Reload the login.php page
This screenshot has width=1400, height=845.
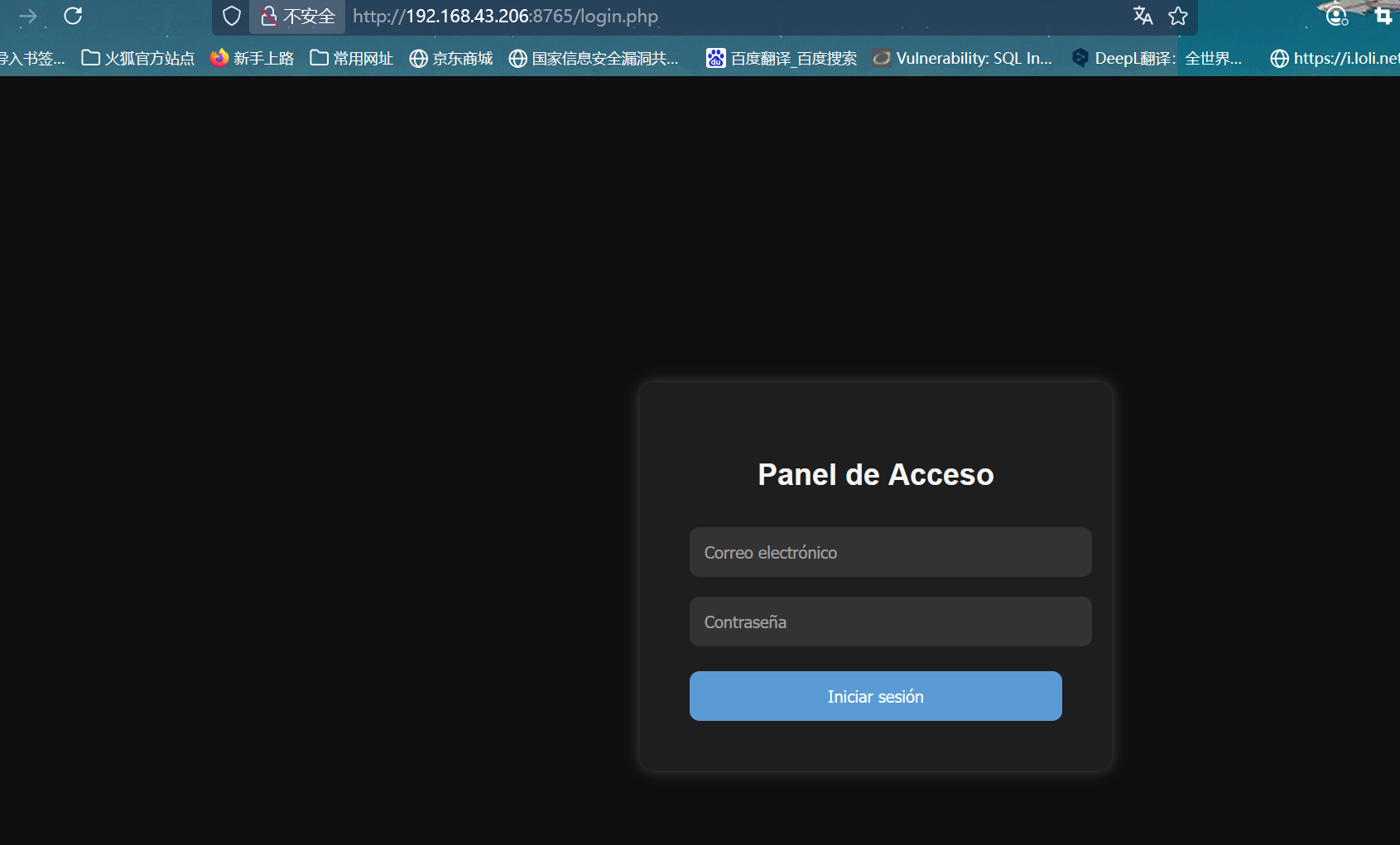click(x=73, y=16)
